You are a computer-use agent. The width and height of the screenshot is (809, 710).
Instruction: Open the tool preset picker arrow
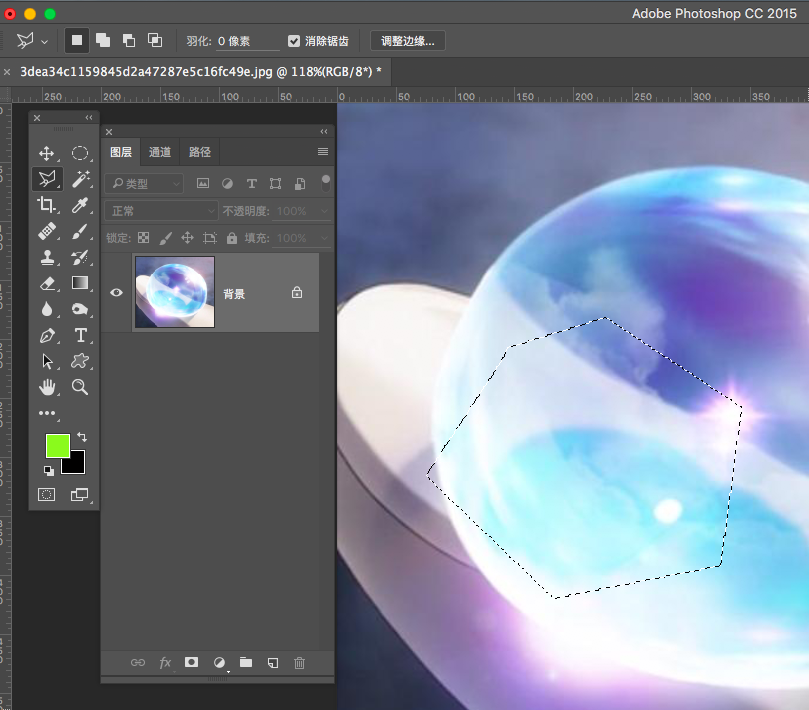coord(45,41)
